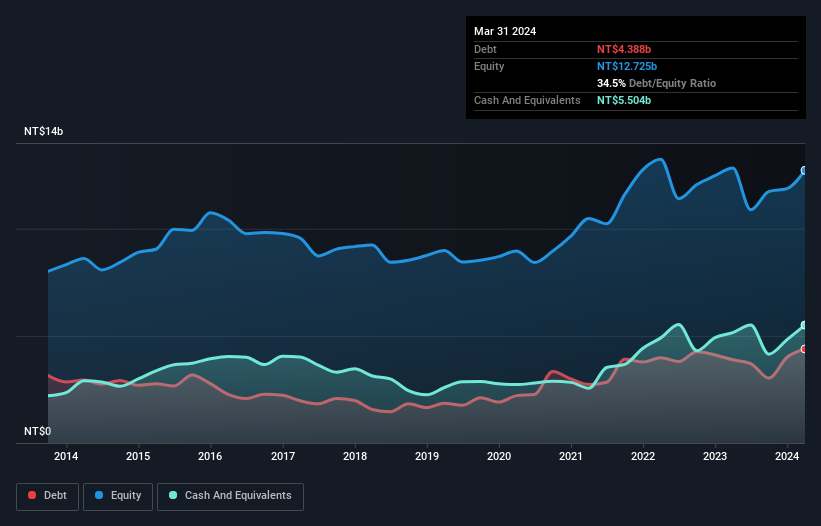Click the red Debt legend dot
The image size is (821, 526).
point(32,495)
